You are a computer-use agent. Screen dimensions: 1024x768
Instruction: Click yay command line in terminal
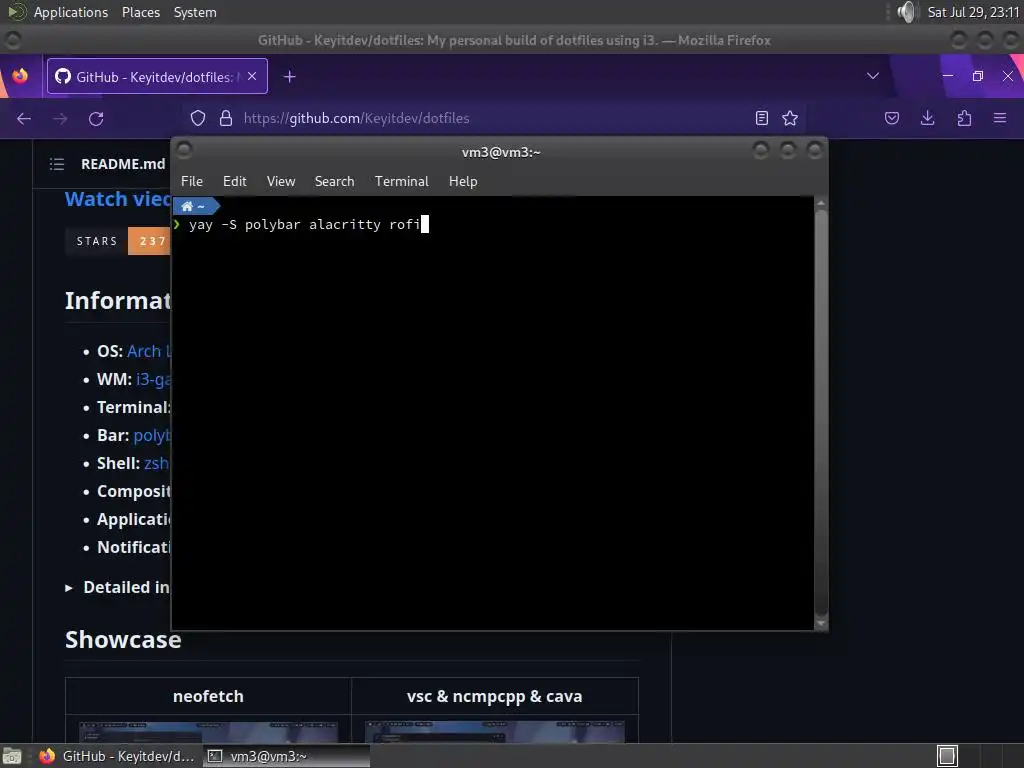pos(304,225)
